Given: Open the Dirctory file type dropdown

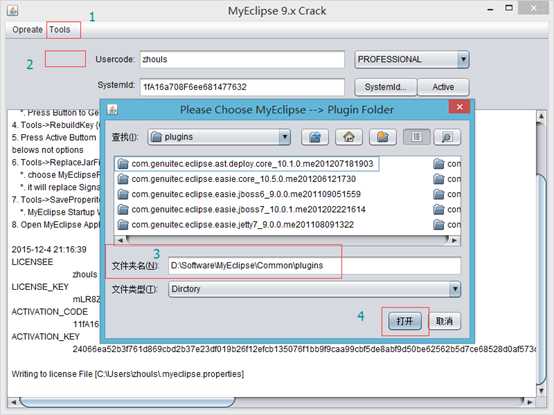Looking at the screenshot, I should pos(314,289).
